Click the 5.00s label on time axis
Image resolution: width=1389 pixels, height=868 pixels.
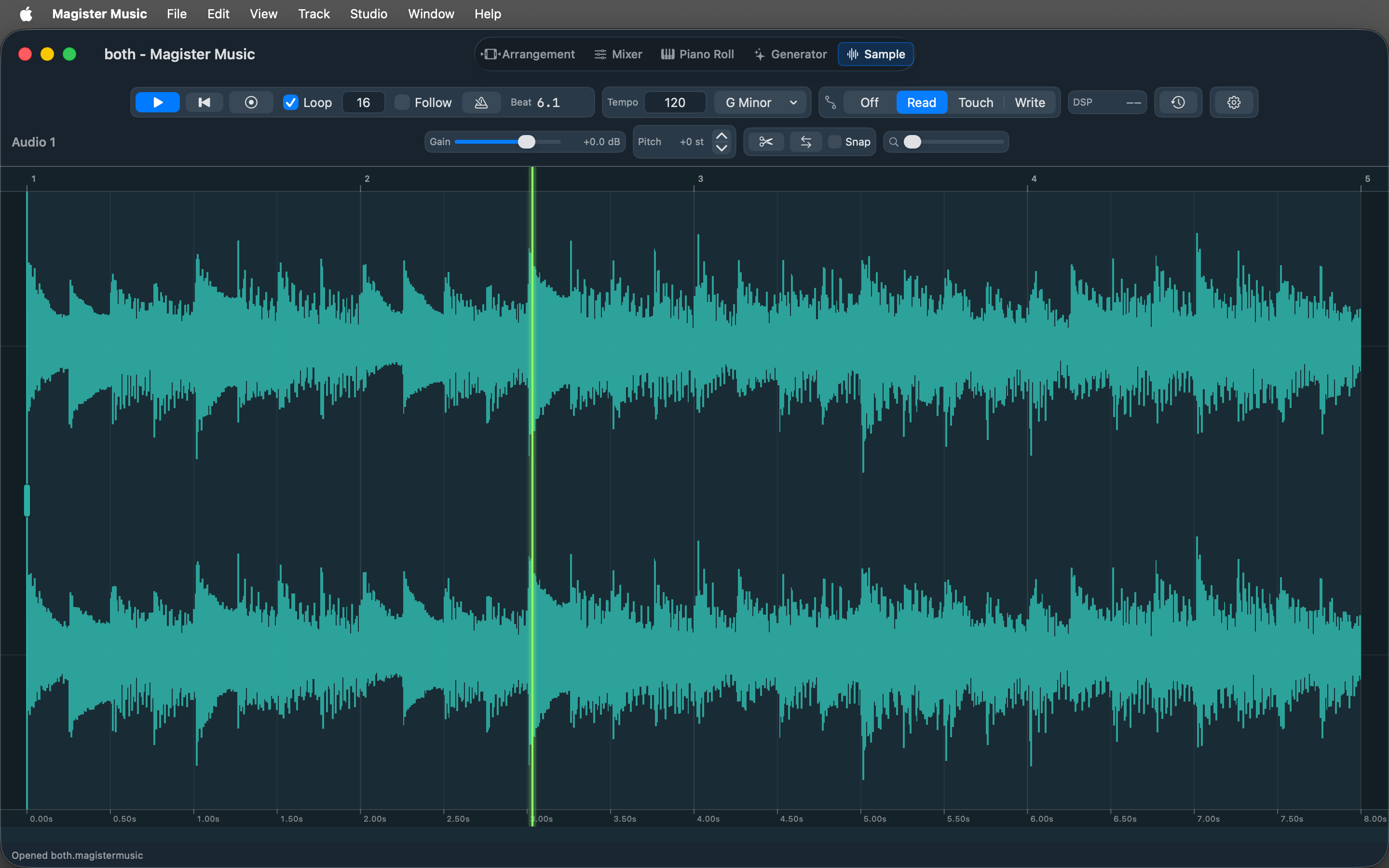tap(875, 819)
